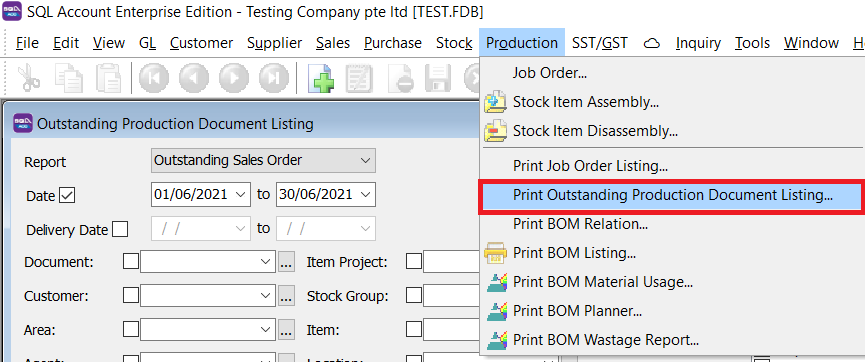Click the Edit document notepad icon
Image resolution: width=865 pixels, height=362 pixels.
pyautogui.click(x=360, y=77)
